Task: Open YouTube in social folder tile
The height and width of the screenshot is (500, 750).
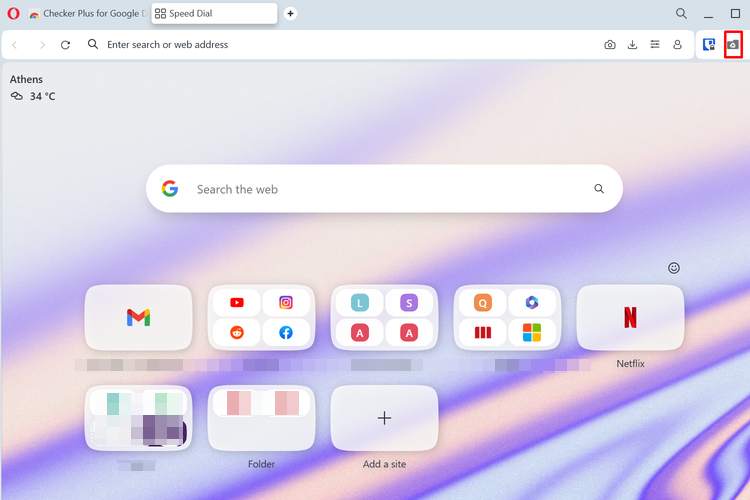Action: coord(237,302)
